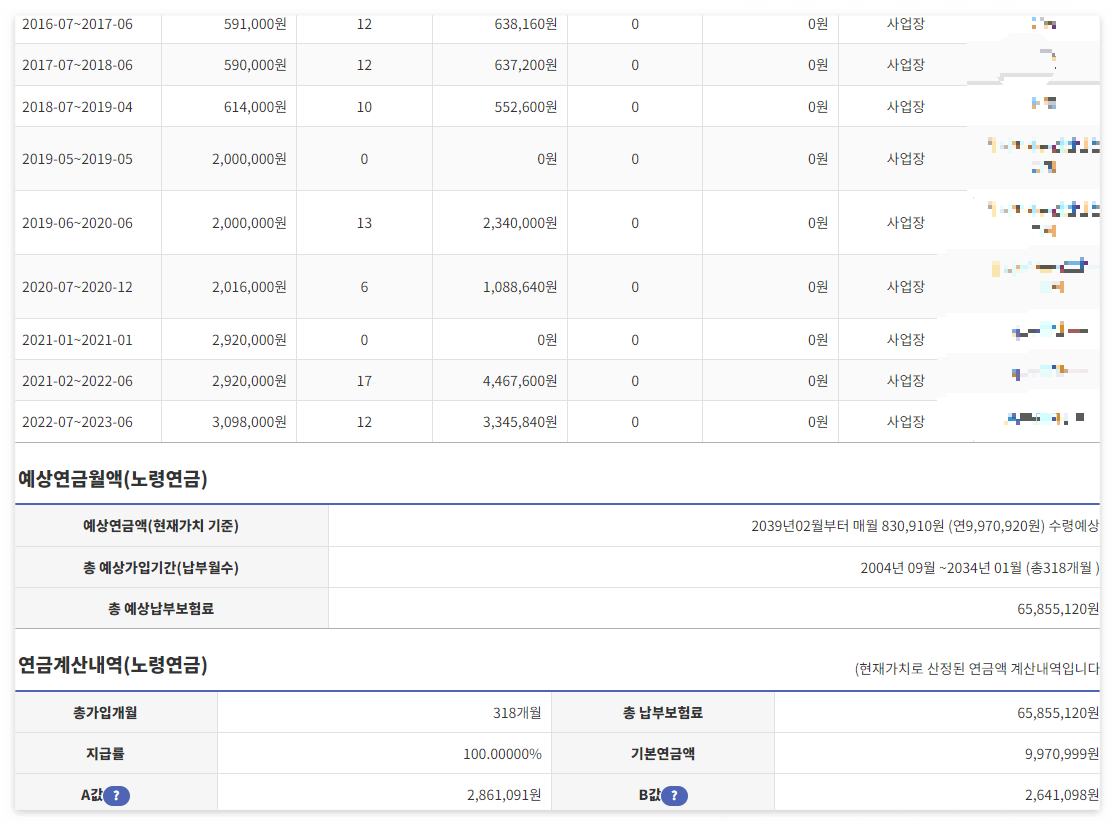Click the 사업장 label on the 2019-05~2019-05 row

(x=902, y=157)
